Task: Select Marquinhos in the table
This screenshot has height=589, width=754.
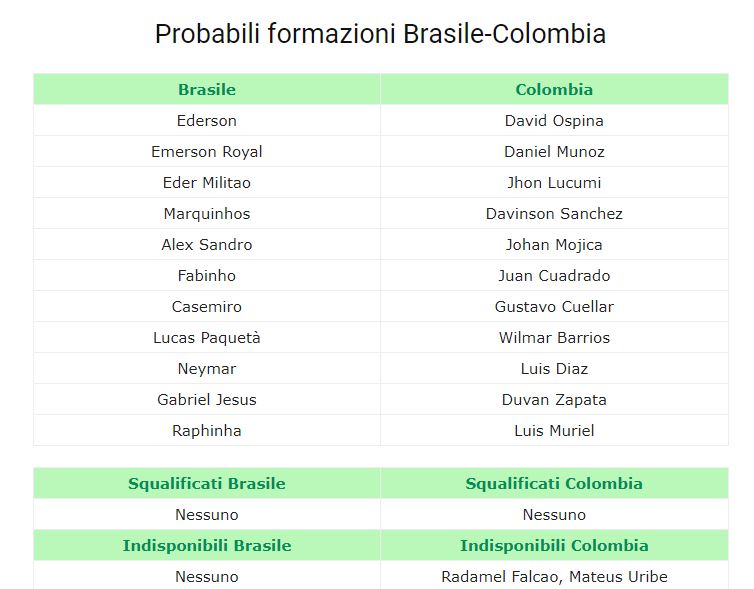Action: tap(207, 214)
